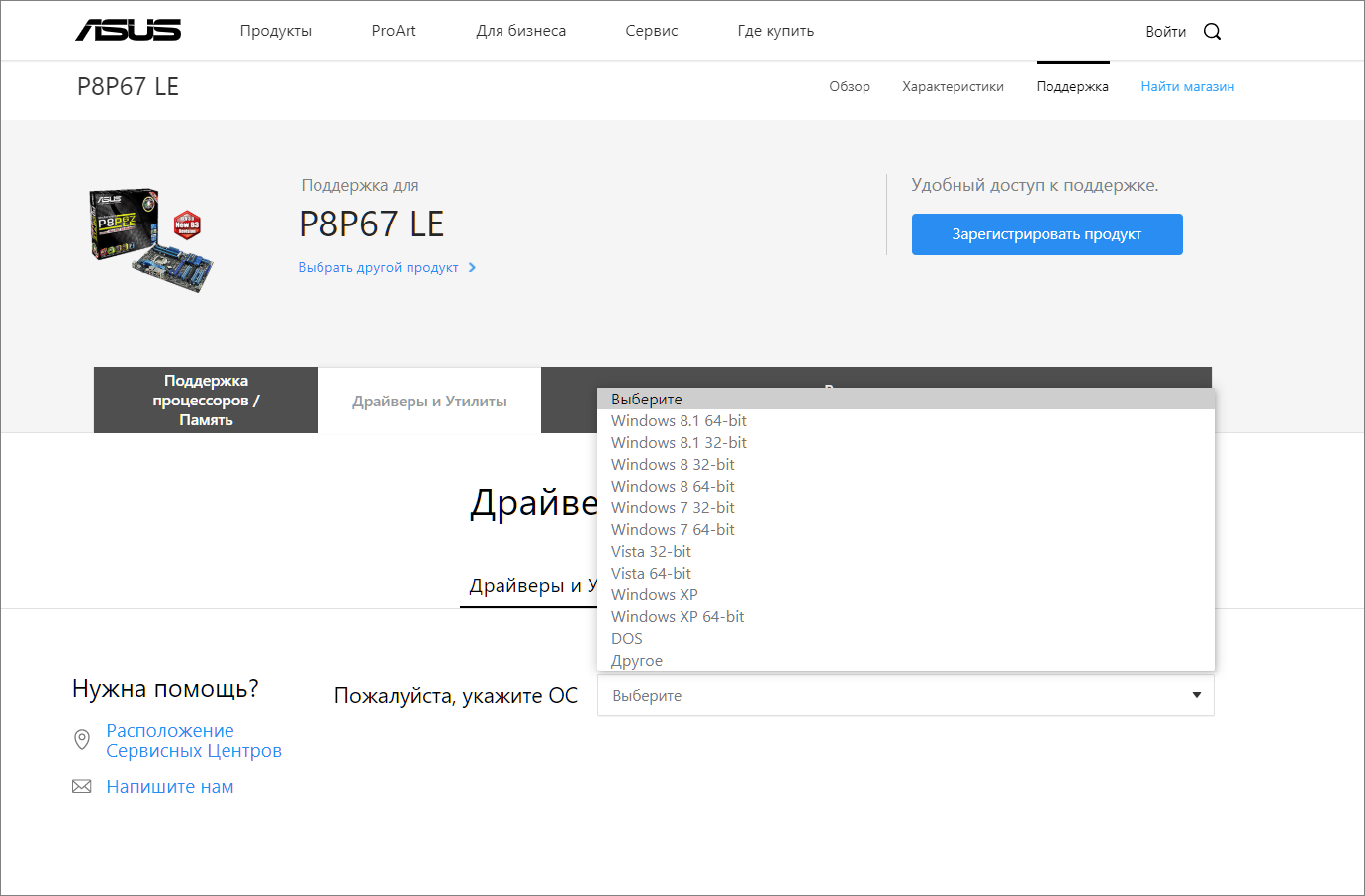Choose Windows 8.1 32-bit option
Viewport: 1365px width, 896px height.
[906, 442]
